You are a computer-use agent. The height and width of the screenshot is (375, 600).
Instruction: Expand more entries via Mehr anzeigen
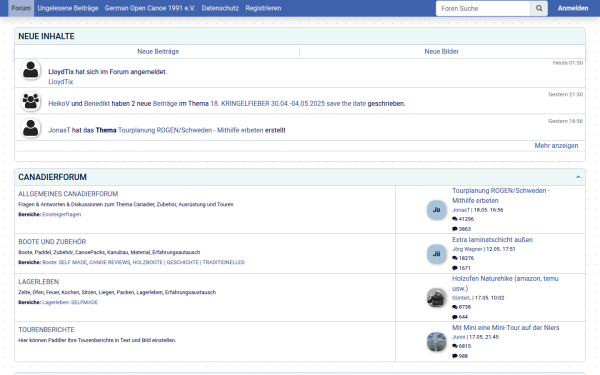tap(556, 145)
